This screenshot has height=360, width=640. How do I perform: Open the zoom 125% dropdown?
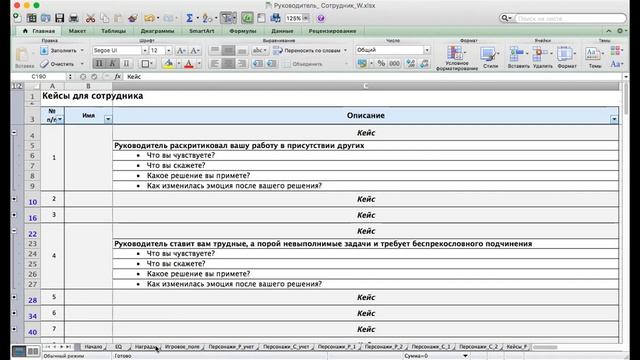click(305, 18)
